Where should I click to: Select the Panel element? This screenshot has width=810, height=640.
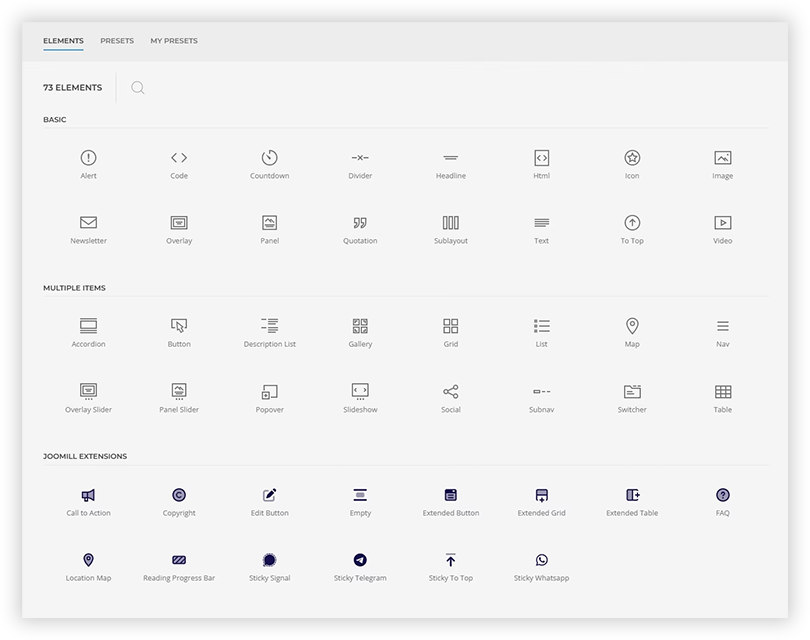(270, 230)
